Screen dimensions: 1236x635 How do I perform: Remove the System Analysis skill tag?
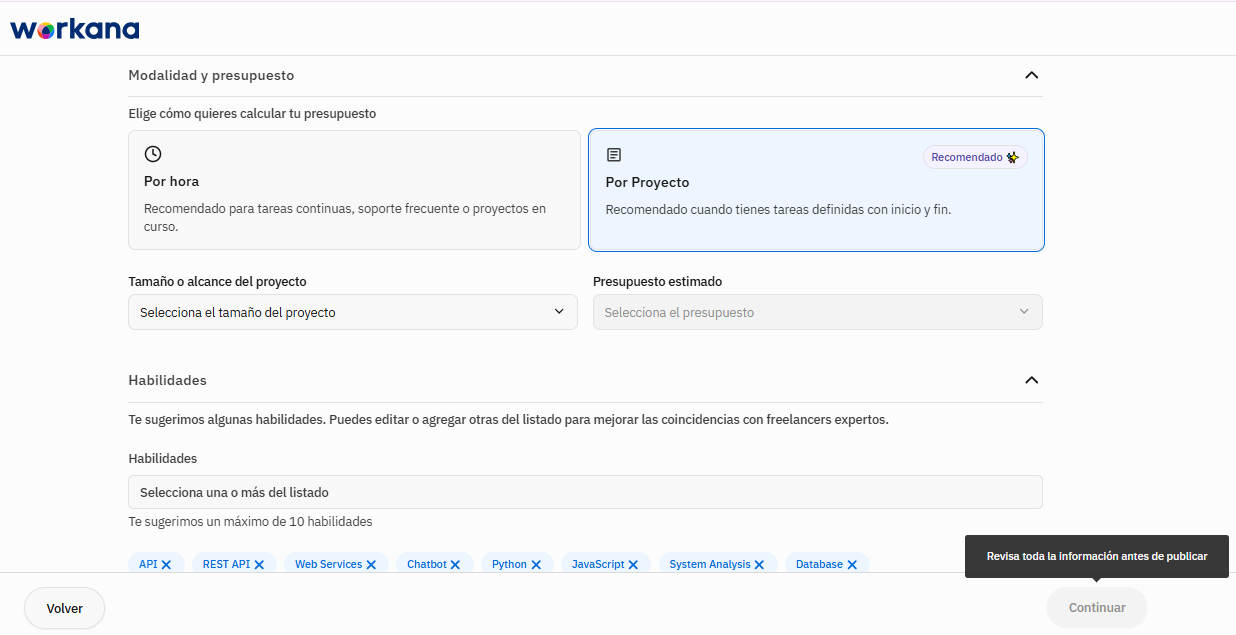click(759, 565)
